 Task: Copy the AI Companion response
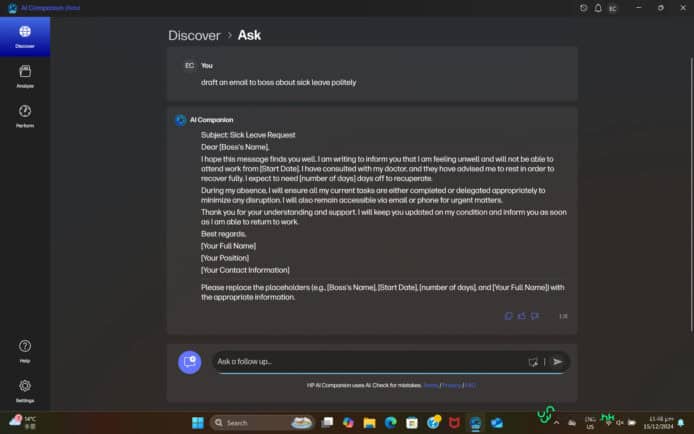coord(509,316)
